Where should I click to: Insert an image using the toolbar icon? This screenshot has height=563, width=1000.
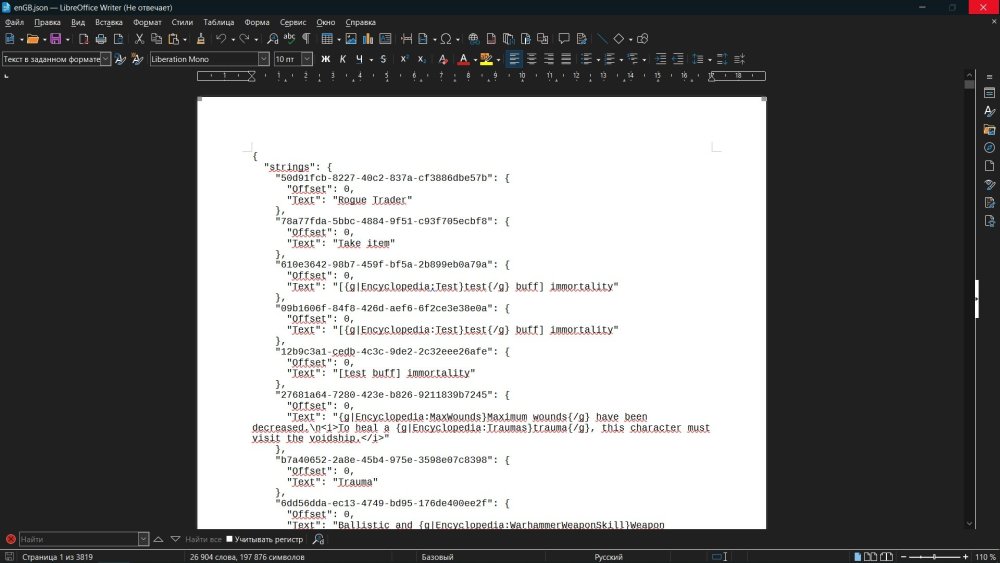351,39
